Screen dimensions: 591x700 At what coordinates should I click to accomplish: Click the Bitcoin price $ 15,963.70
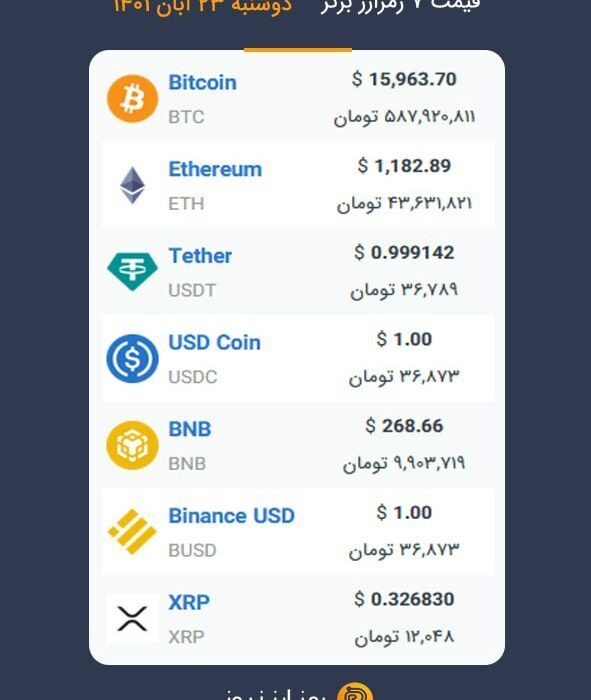pyautogui.click(x=404, y=79)
